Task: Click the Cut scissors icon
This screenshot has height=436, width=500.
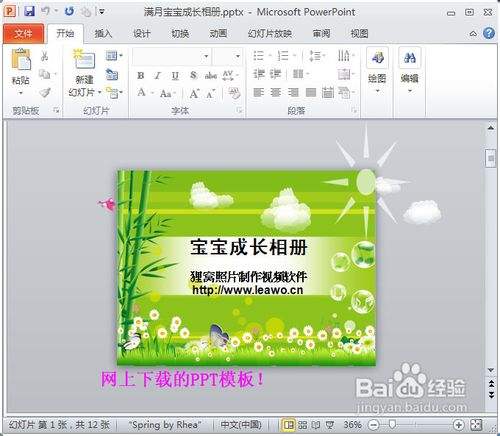Action: [x=44, y=56]
